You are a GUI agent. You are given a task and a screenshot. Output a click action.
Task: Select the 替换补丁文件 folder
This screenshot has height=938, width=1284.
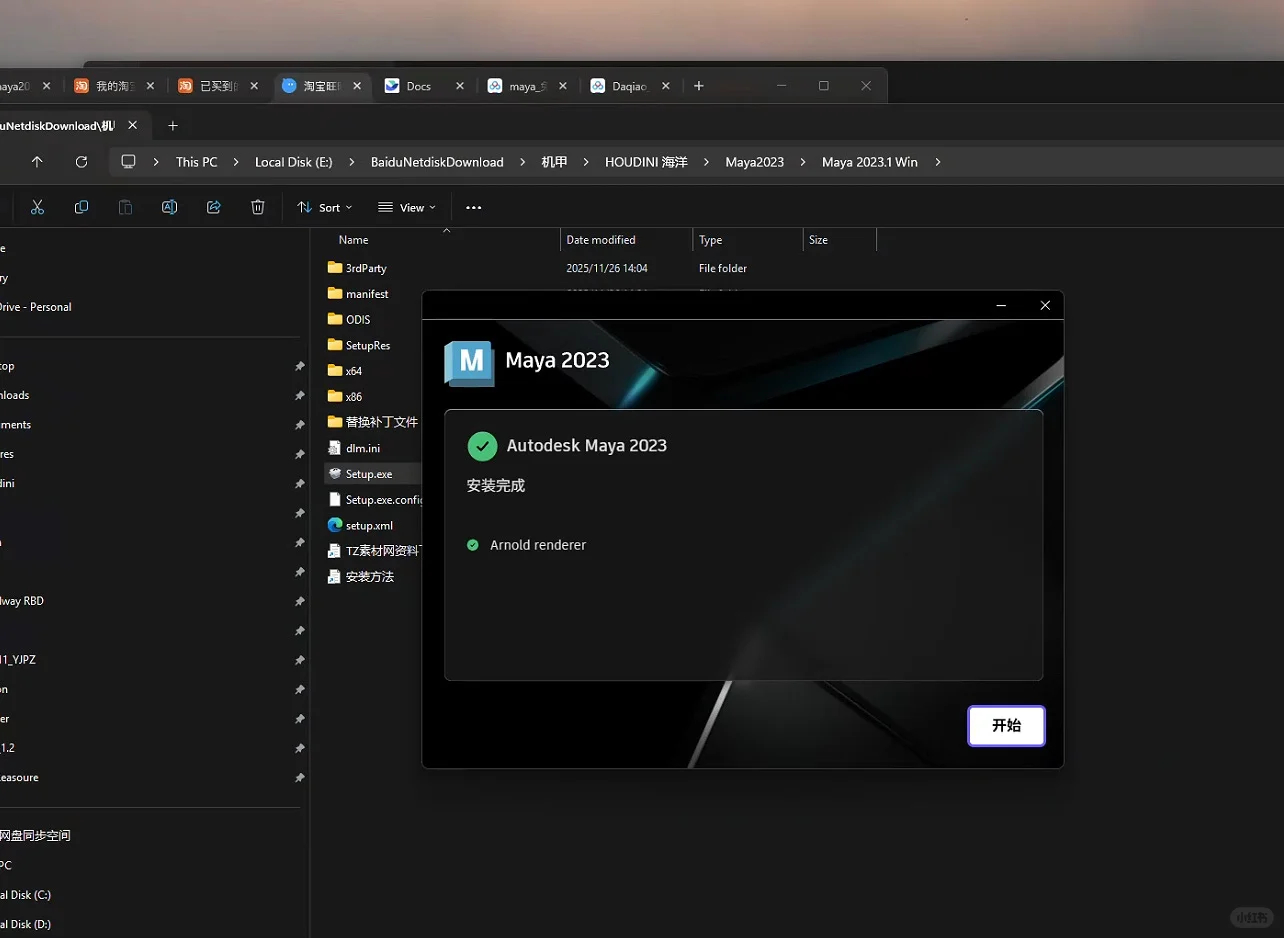373,422
